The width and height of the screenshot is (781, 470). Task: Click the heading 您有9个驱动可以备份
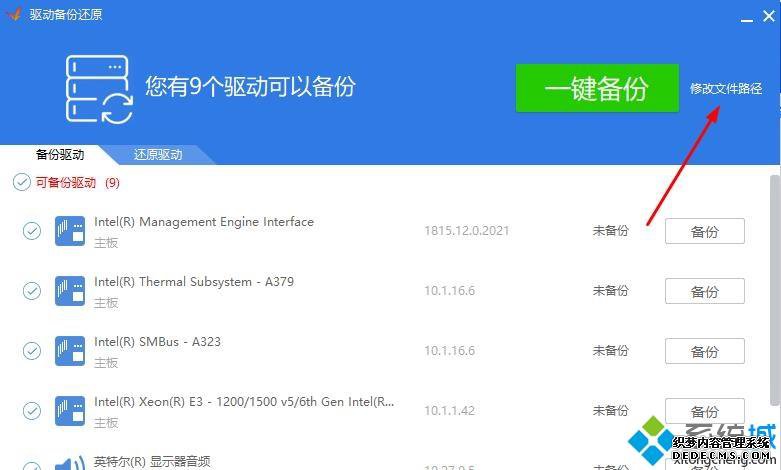(x=250, y=86)
